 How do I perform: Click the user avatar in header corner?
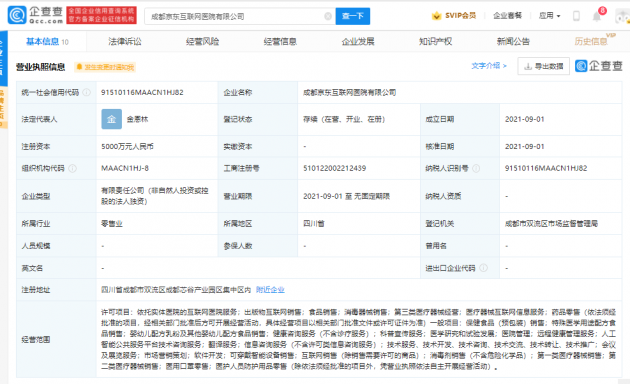tap(622, 17)
